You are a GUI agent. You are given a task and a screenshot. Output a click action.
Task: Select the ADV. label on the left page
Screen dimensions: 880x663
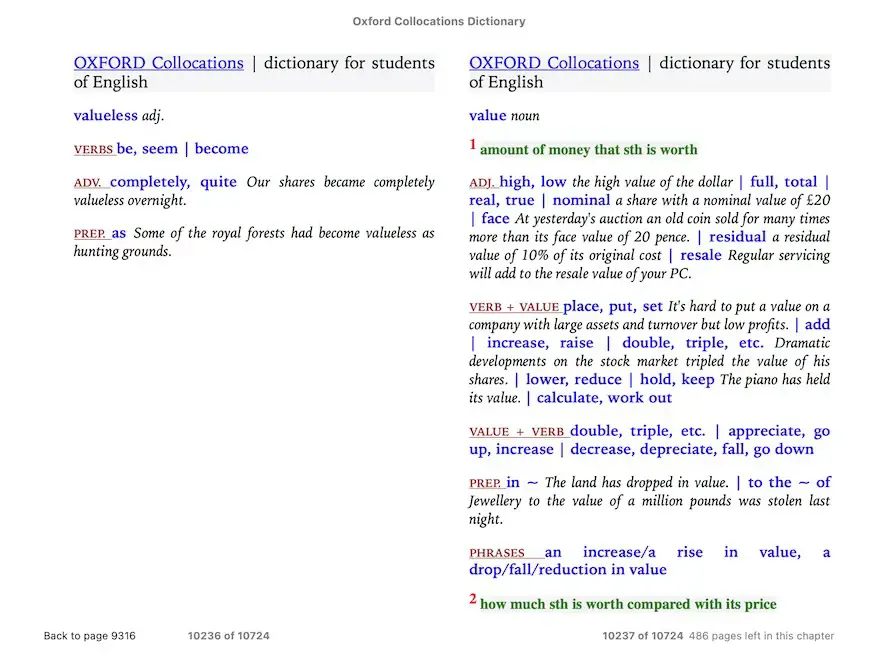89,183
